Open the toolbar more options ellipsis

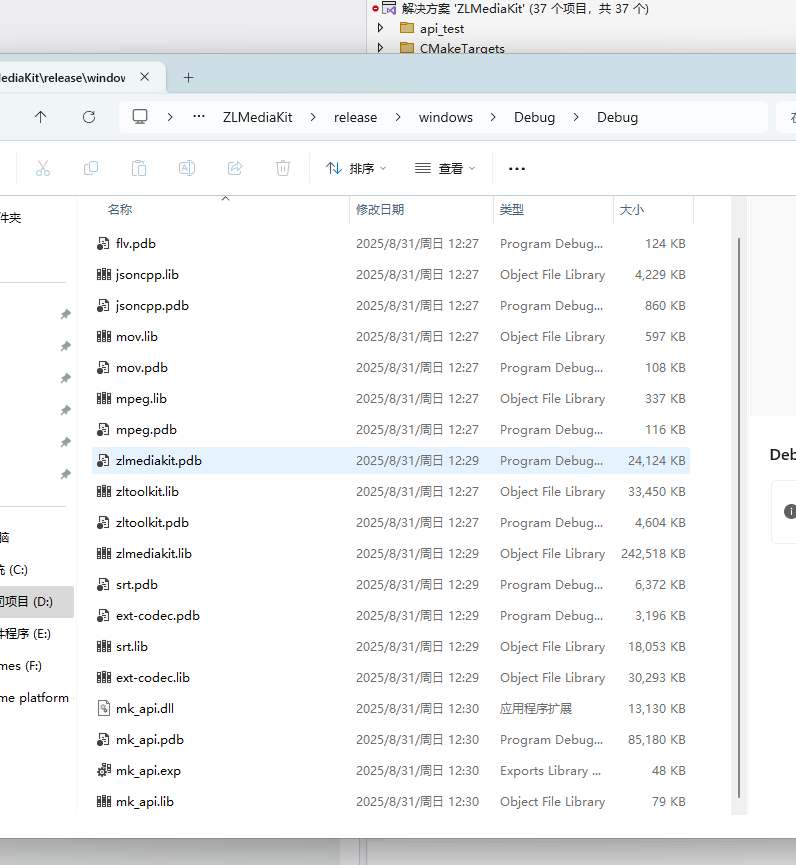[517, 168]
